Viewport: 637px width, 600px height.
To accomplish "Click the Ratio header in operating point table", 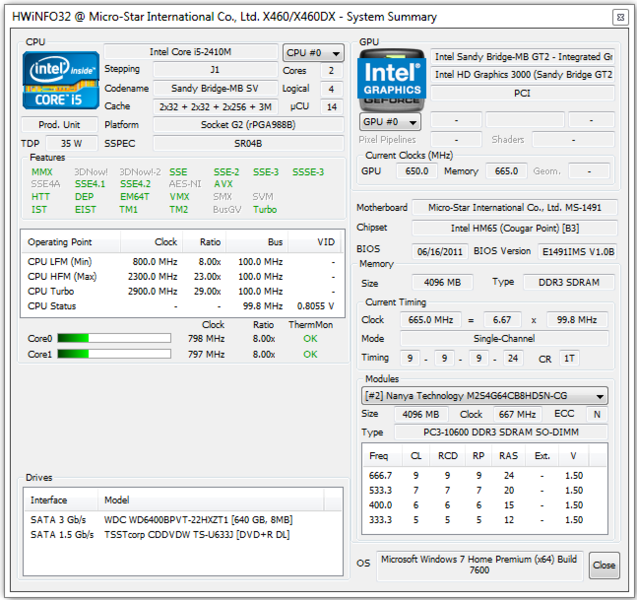I will [204, 242].
